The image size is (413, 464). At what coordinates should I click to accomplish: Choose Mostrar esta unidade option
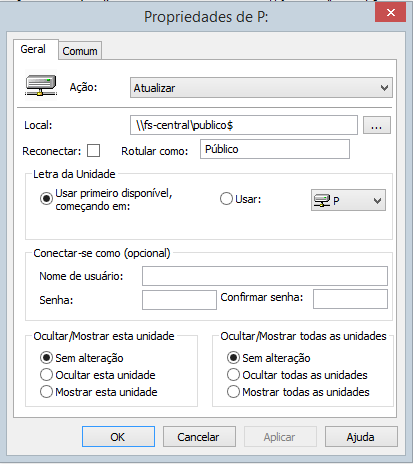46,392
